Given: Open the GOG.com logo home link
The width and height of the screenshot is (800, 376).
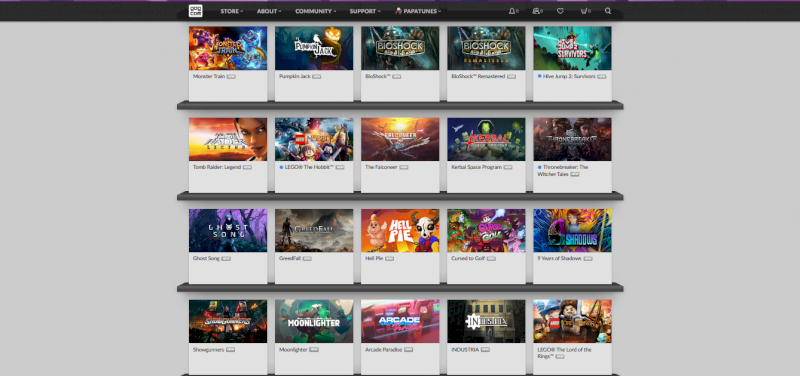Looking at the screenshot, I should (x=195, y=11).
